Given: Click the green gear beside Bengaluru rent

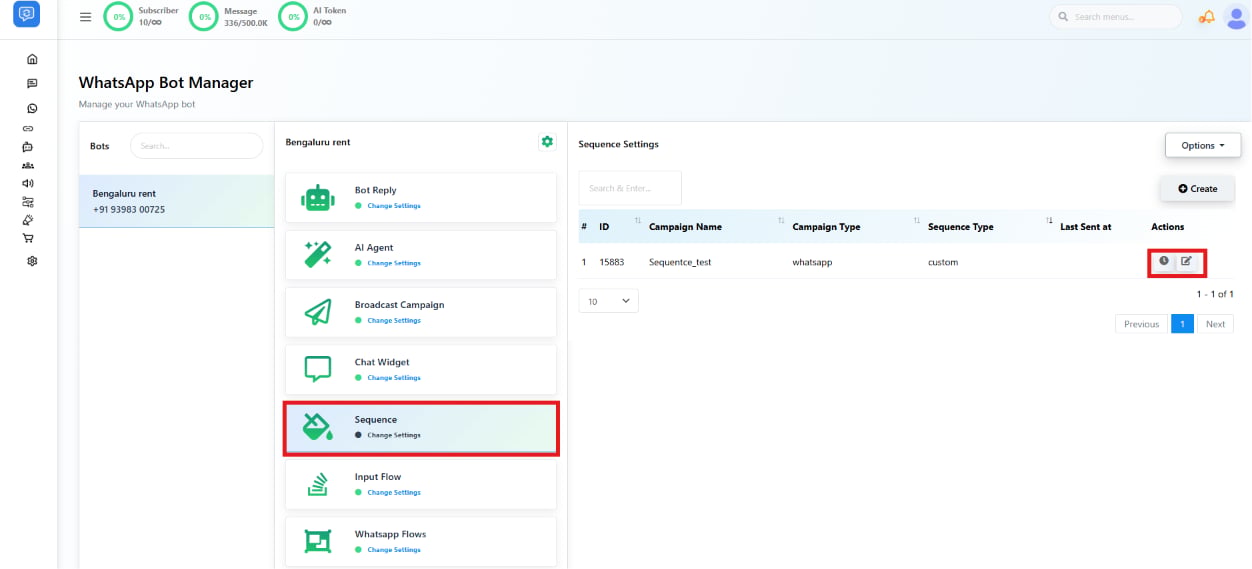Looking at the screenshot, I should coord(547,142).
